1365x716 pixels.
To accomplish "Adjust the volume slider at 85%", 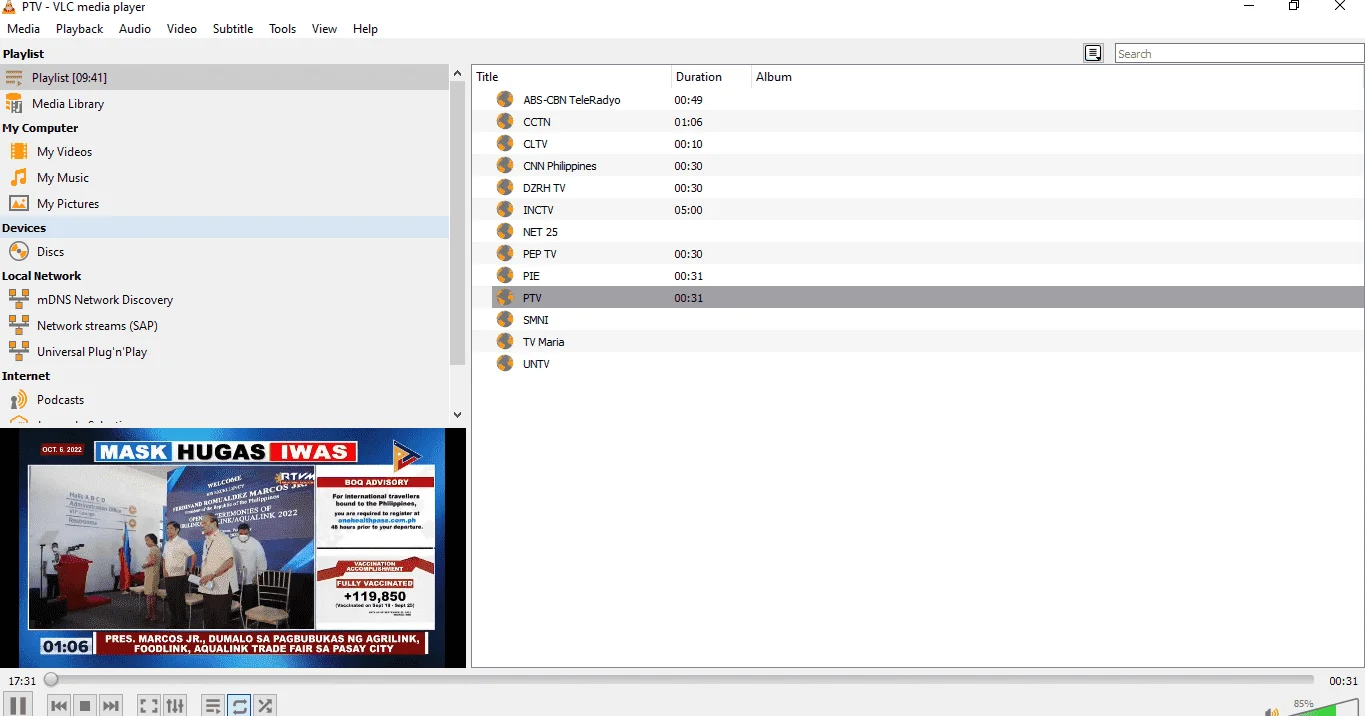I will pyautogui.click(x=1324, y=708).
